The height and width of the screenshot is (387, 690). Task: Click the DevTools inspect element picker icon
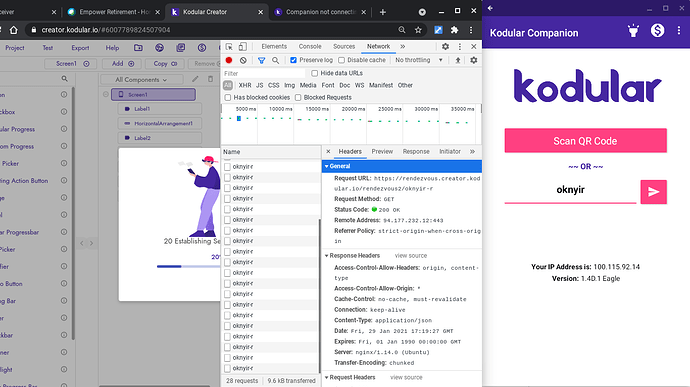[x=229, y=47]
